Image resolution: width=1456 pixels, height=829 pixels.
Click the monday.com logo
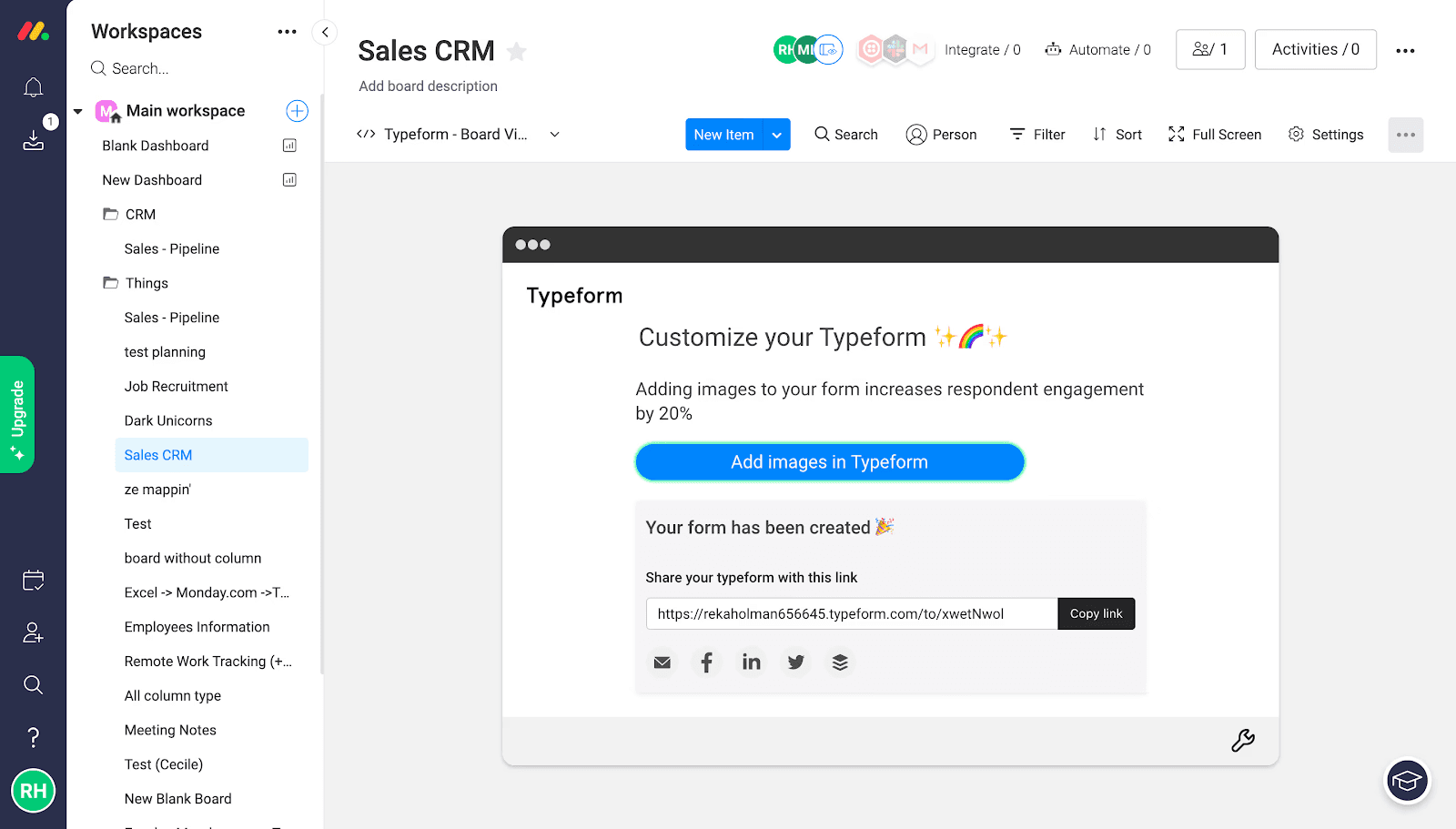coord(33,31)
